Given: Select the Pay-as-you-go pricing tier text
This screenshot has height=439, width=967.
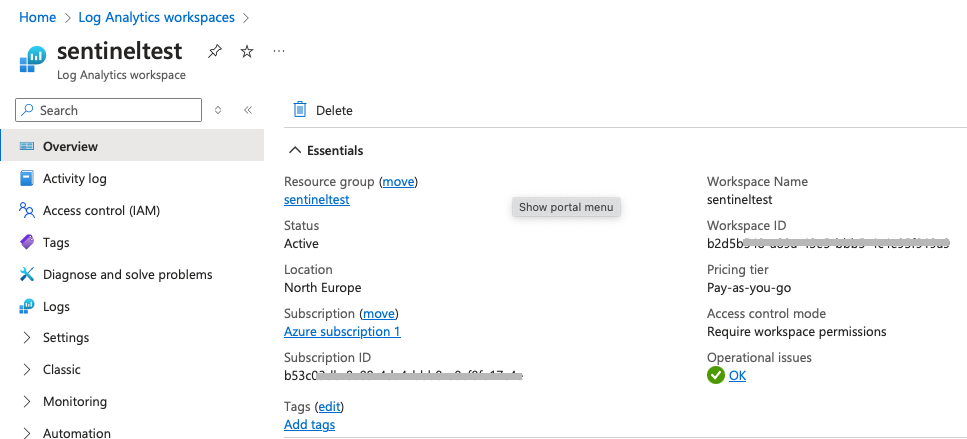Looking at the screenshot, I should click(749, 288).
